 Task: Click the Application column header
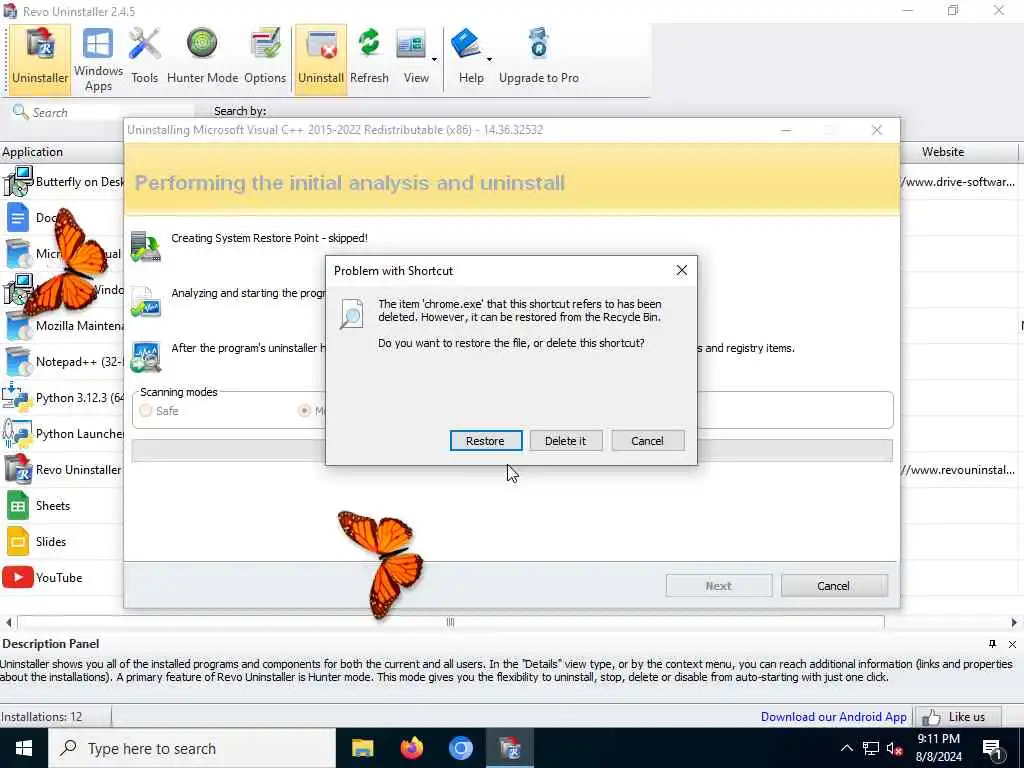coord(62,152)
